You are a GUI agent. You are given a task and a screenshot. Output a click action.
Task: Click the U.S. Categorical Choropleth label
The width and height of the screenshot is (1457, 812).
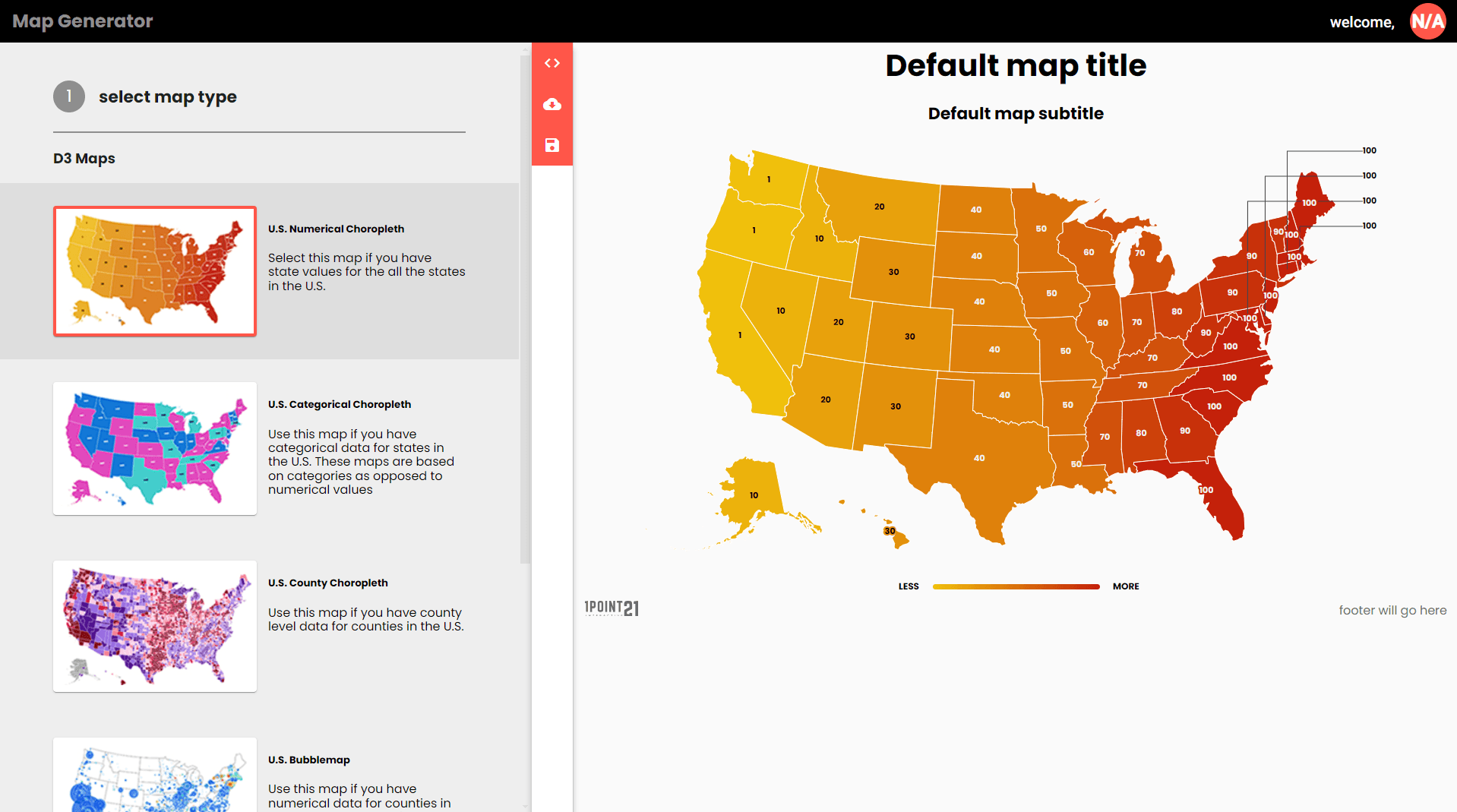tap(340, 404)
